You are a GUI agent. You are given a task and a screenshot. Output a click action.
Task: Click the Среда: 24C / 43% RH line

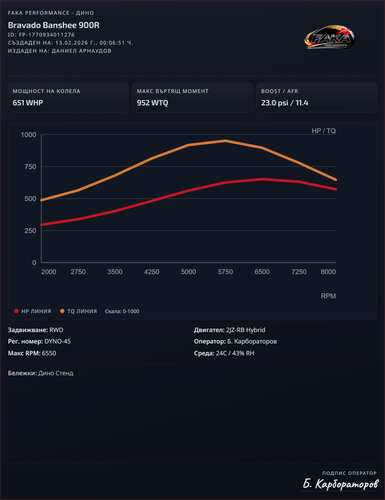224,353
